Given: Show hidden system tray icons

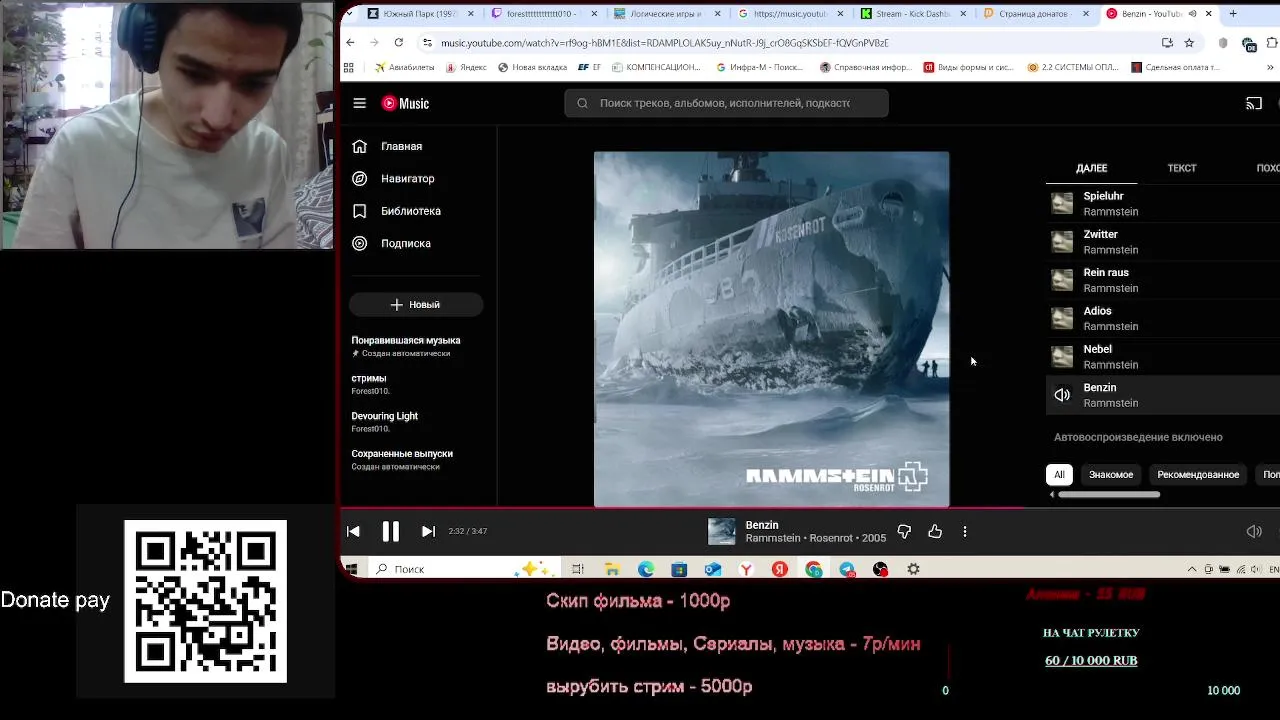Looking at the screenshot, I should (1192, 569).
